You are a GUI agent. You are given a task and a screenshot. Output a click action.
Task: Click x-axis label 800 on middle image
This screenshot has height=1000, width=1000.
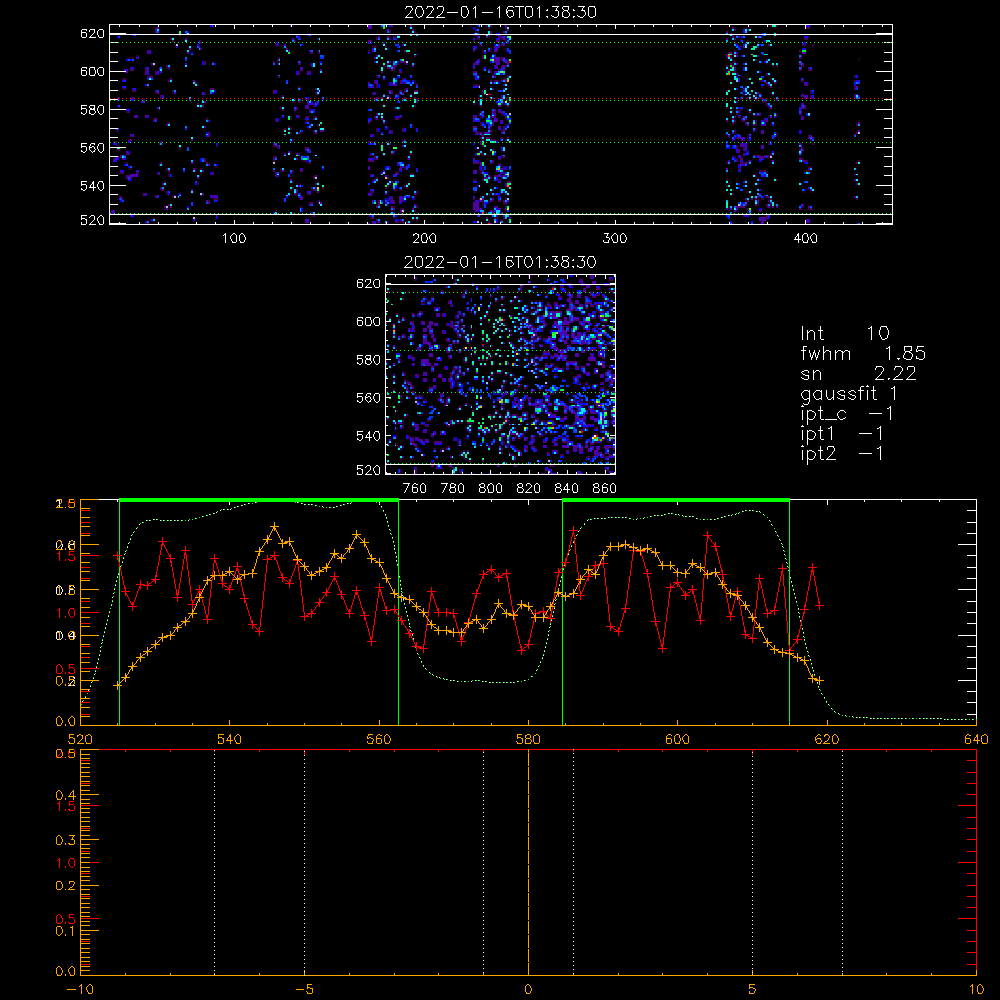(490, 489)
